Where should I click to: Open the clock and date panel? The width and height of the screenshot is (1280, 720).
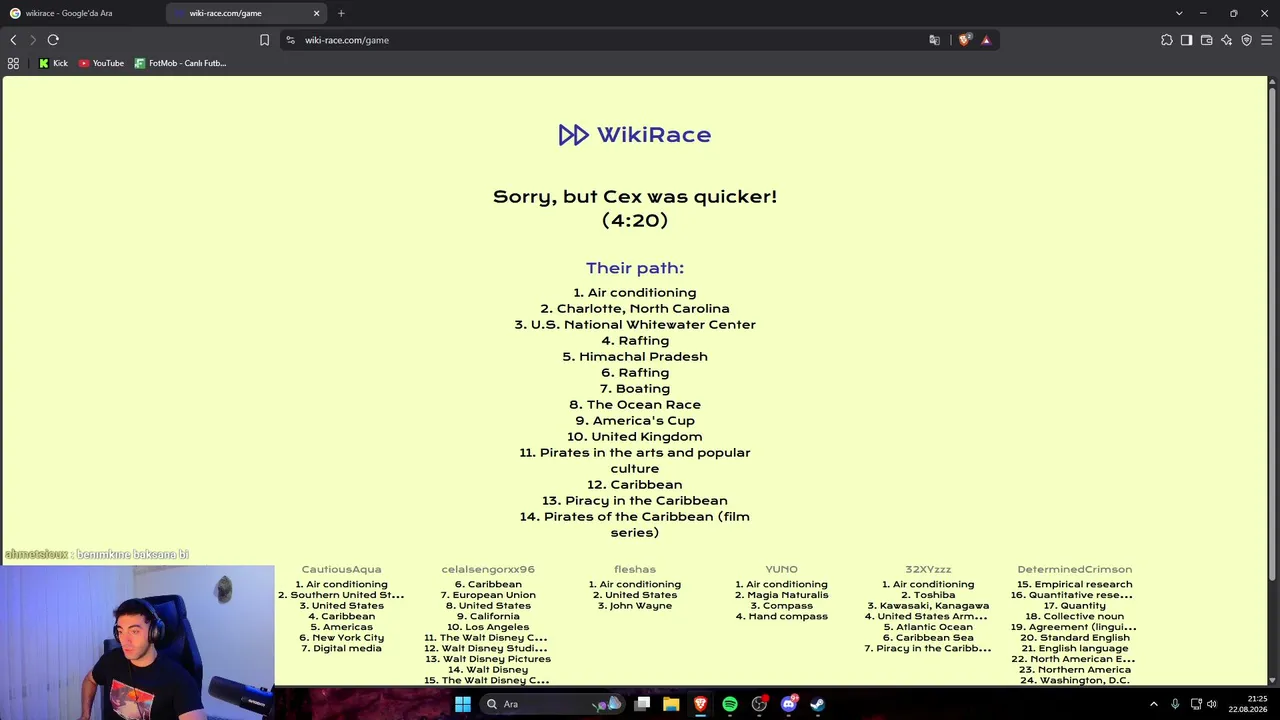[x=1249, y=704]
